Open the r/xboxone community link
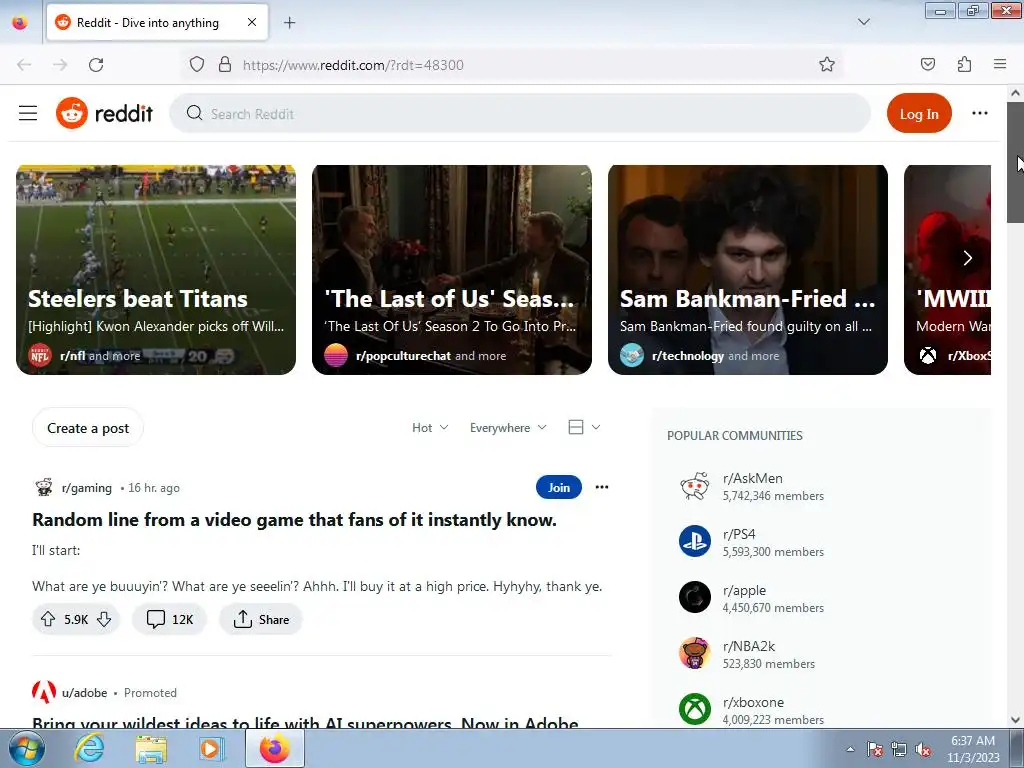Viewport: 1024px width, 768px height. tap(753, 703)
